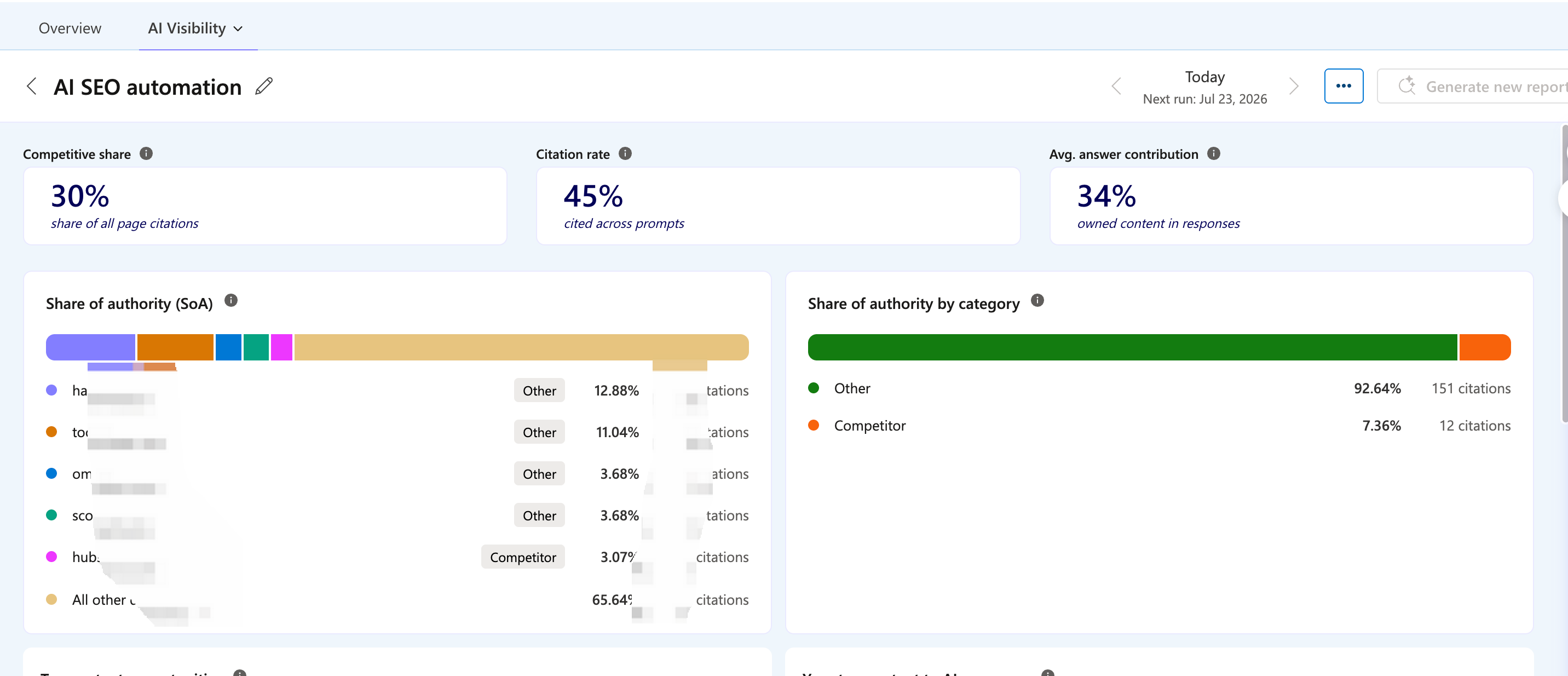The image size is (1568, 676).
Task: Click 12 citations value
Action: click(x=1475, y=426)
